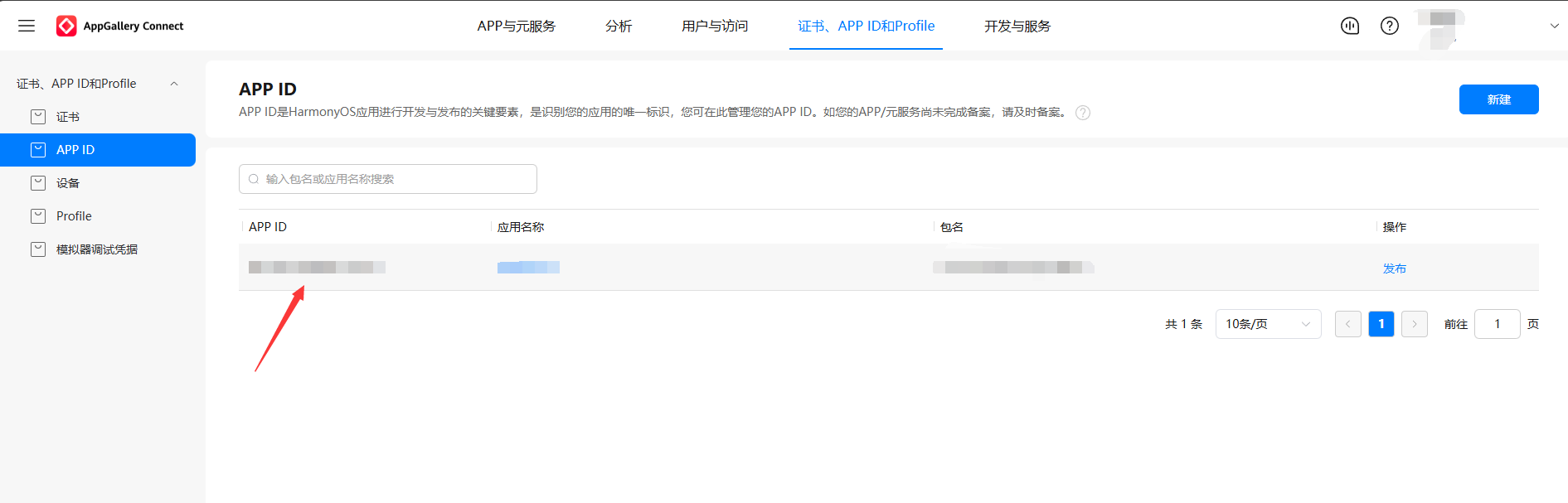
Task: Switch to the 分析 tab
Action: pos(619,26)
